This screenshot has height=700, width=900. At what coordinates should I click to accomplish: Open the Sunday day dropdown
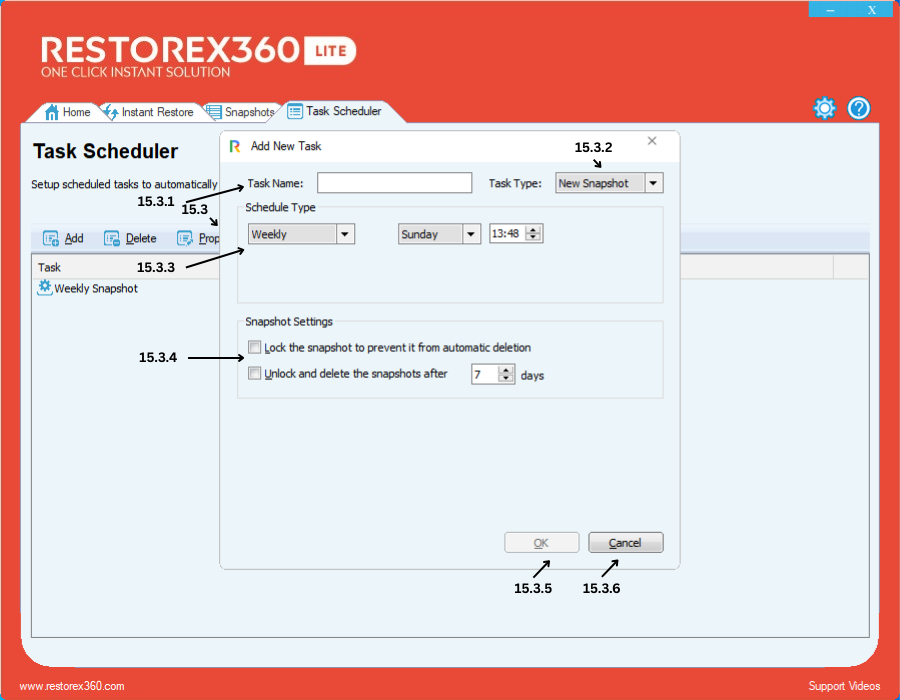tap(471, 234)
